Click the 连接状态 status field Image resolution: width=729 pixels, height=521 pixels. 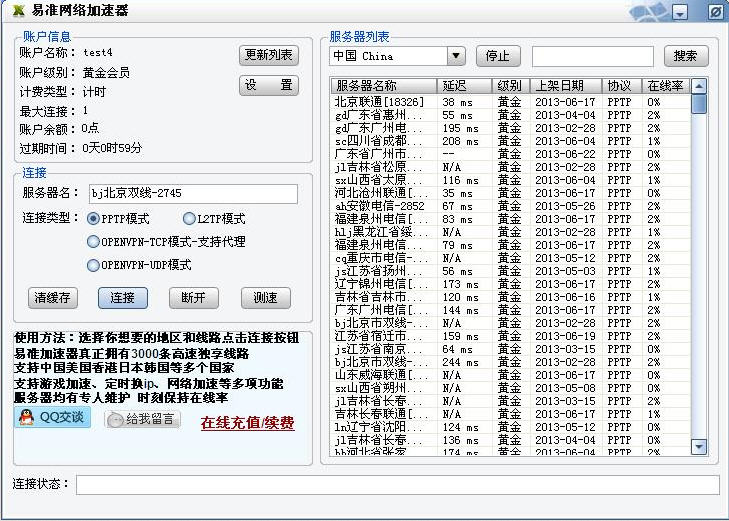coord(398,485)
